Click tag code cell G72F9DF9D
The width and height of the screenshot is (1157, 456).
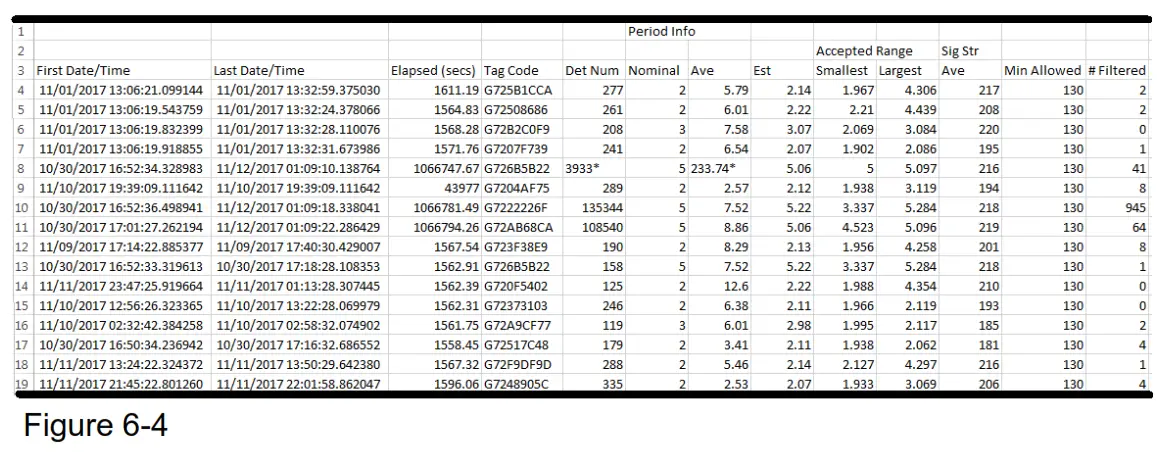click(x=522, y=364)
